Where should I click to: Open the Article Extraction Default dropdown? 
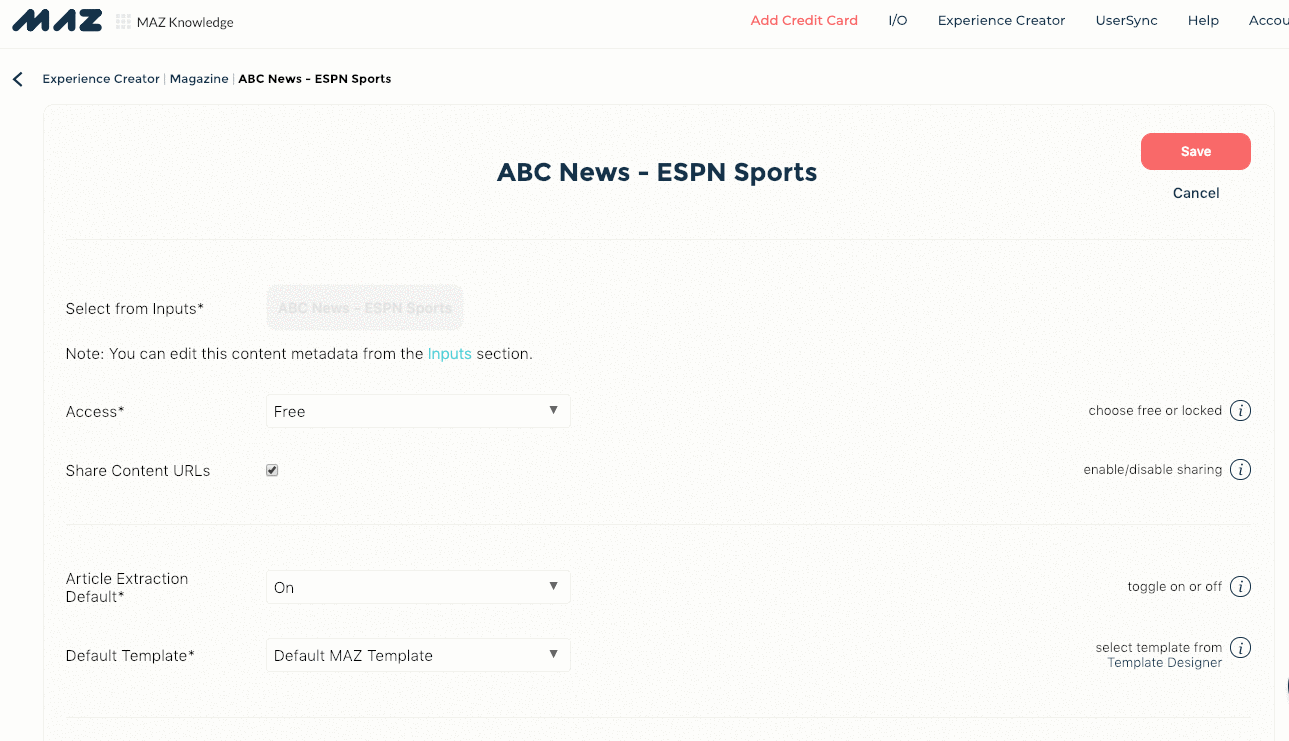[x=418, y=587]
